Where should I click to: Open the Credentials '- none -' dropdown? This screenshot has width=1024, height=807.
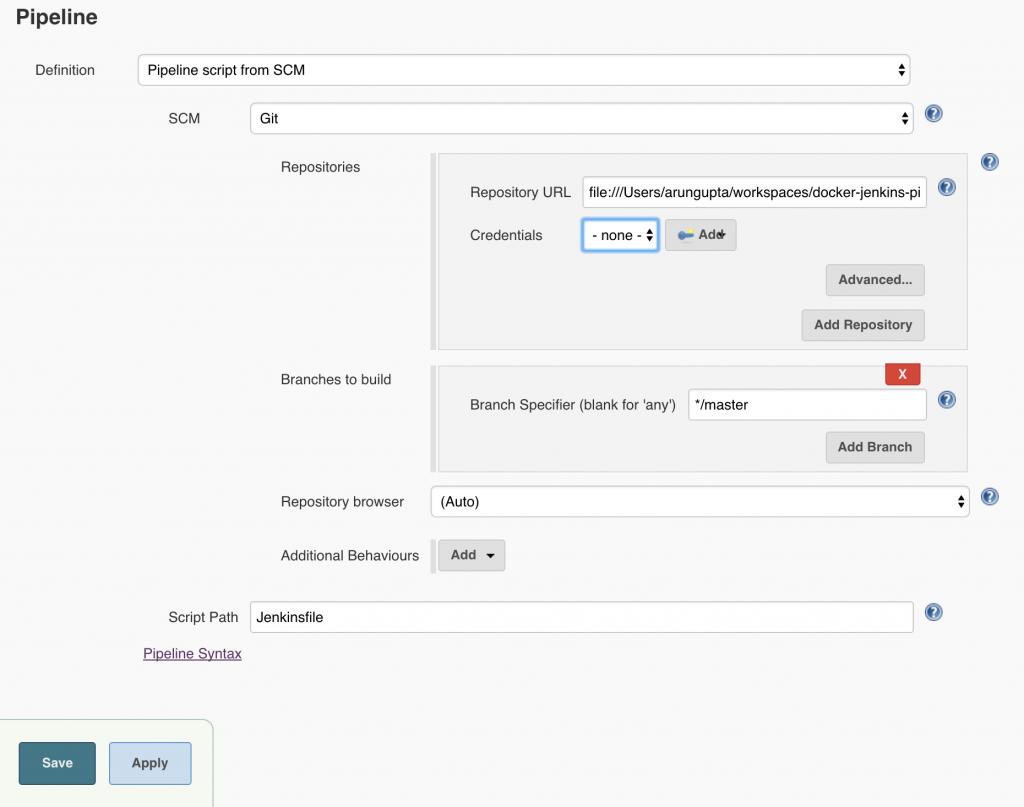click(620, 235)
